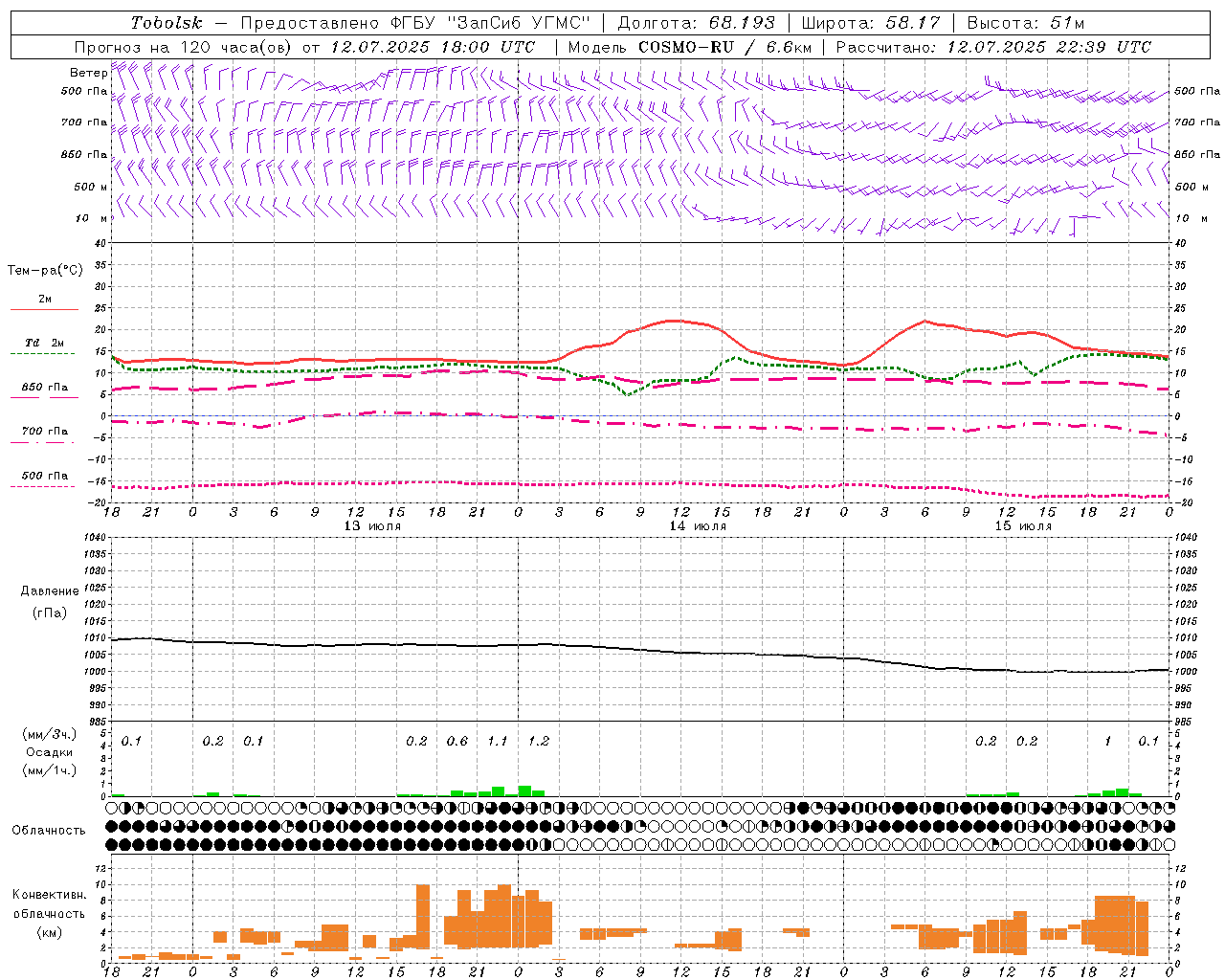Viewport: 1225px width, 980px height.
Task: Click the 1.2 precipitation amount value
Action: pyautogui.click(x=539, y=742)
